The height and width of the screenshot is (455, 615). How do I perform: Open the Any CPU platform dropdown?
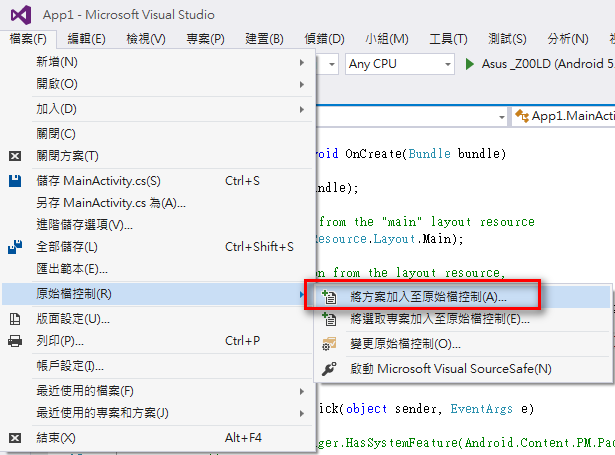click(x=400, y=64)
